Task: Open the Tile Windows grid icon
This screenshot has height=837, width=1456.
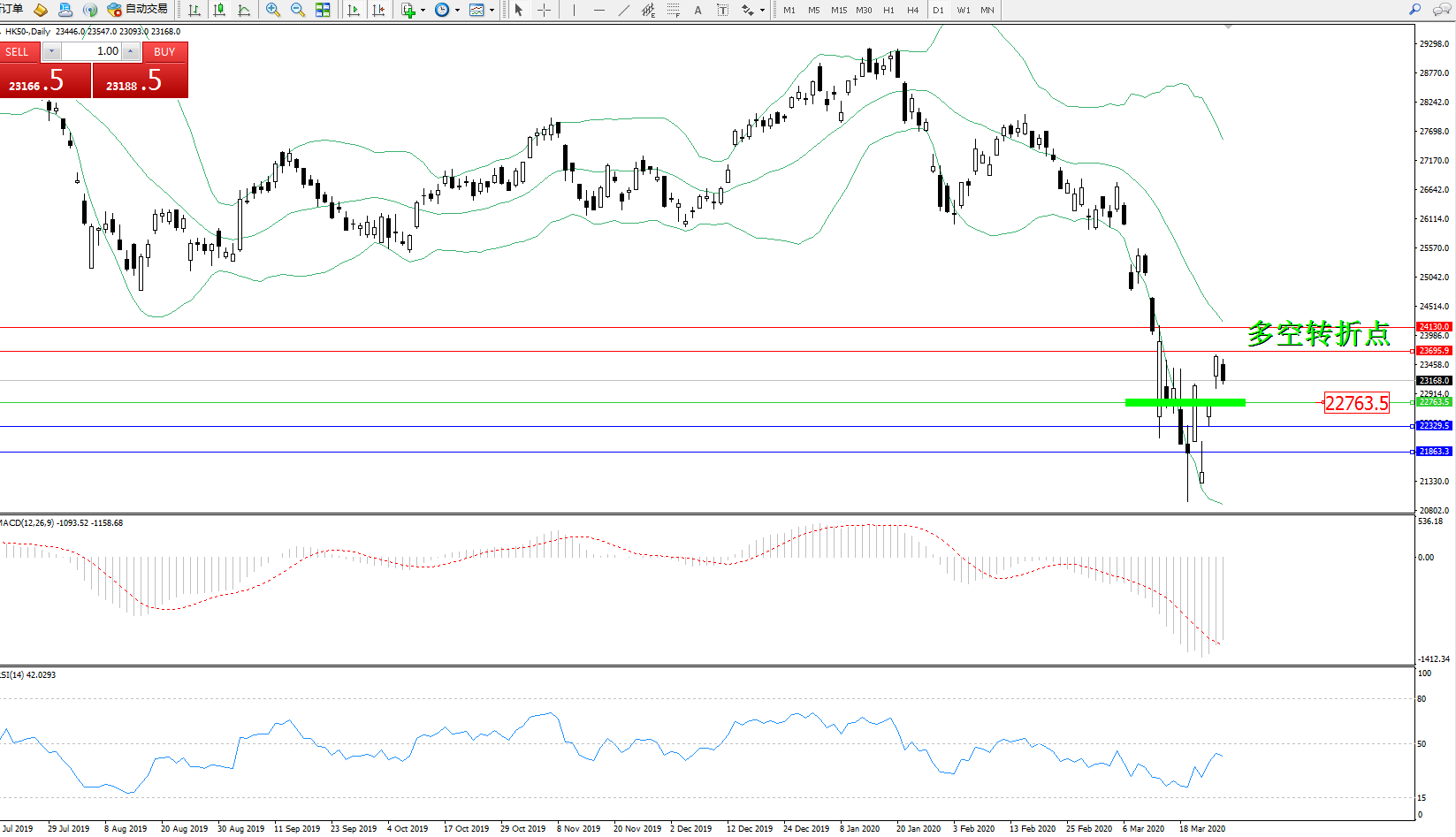Action: [x=323, y=10]
